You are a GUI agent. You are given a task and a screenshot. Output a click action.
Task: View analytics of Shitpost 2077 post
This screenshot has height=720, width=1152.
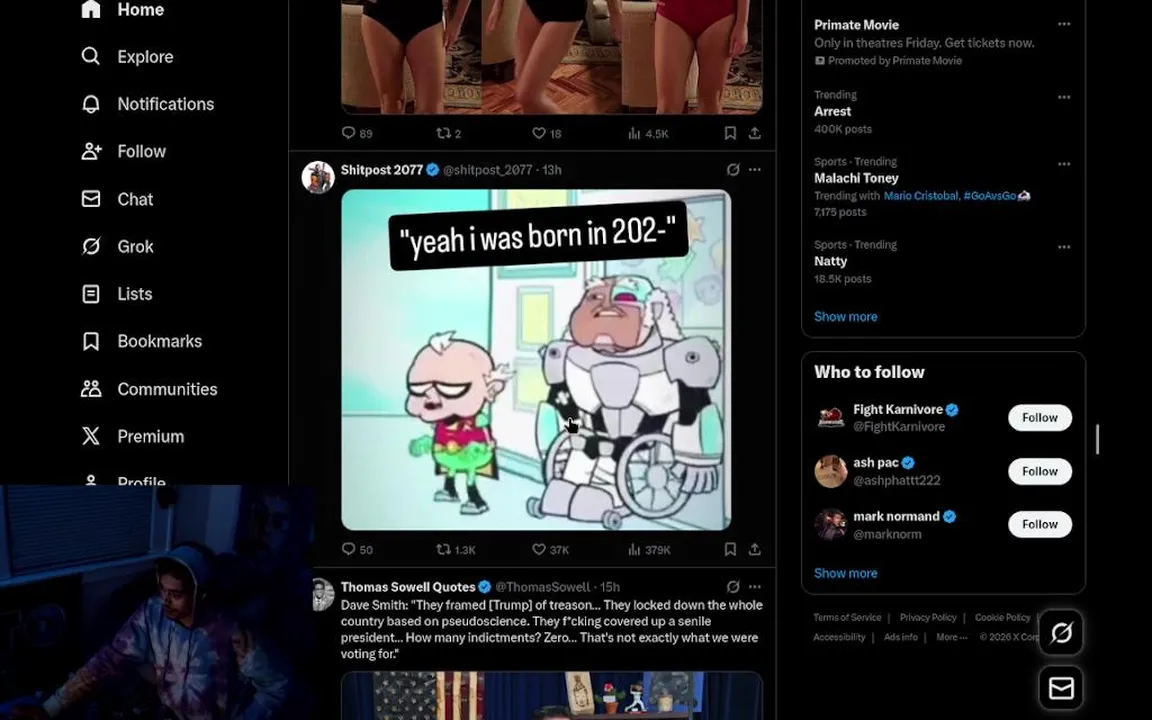point(649,550)
